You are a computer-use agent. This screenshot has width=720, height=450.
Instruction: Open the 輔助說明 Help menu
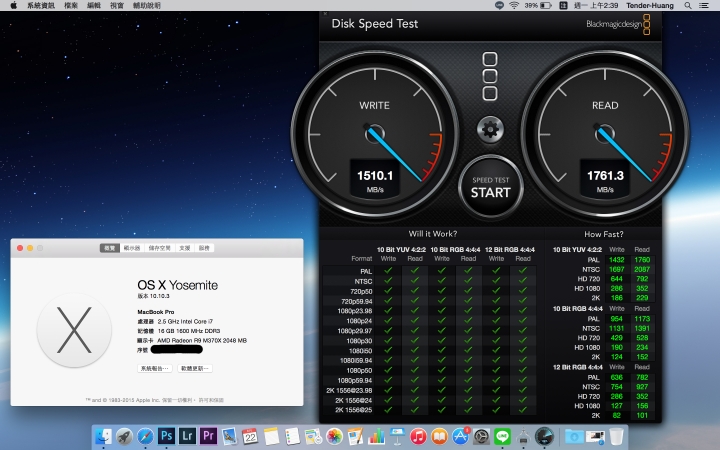click(x=146, y=6)
